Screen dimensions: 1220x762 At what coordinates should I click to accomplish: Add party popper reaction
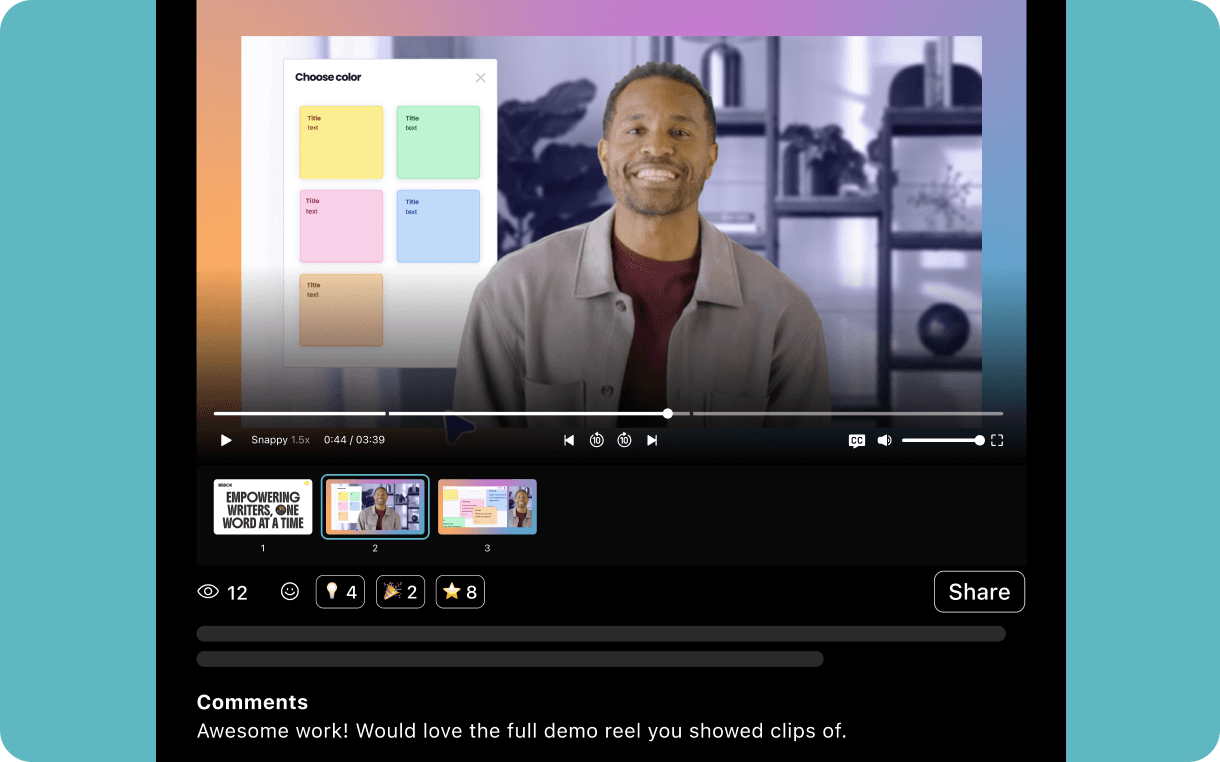(x=400, y=592)
